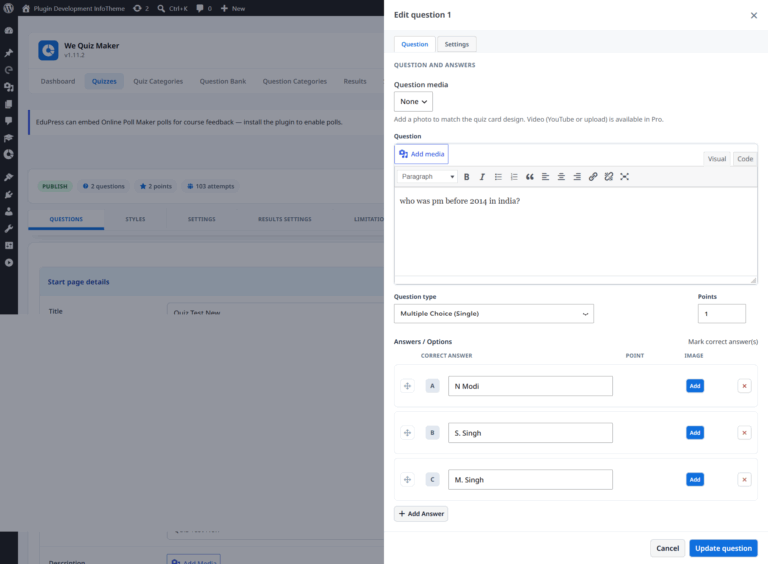Open the Question type dropdown
This screenshot has height=564, width=768.
(494, 314)
